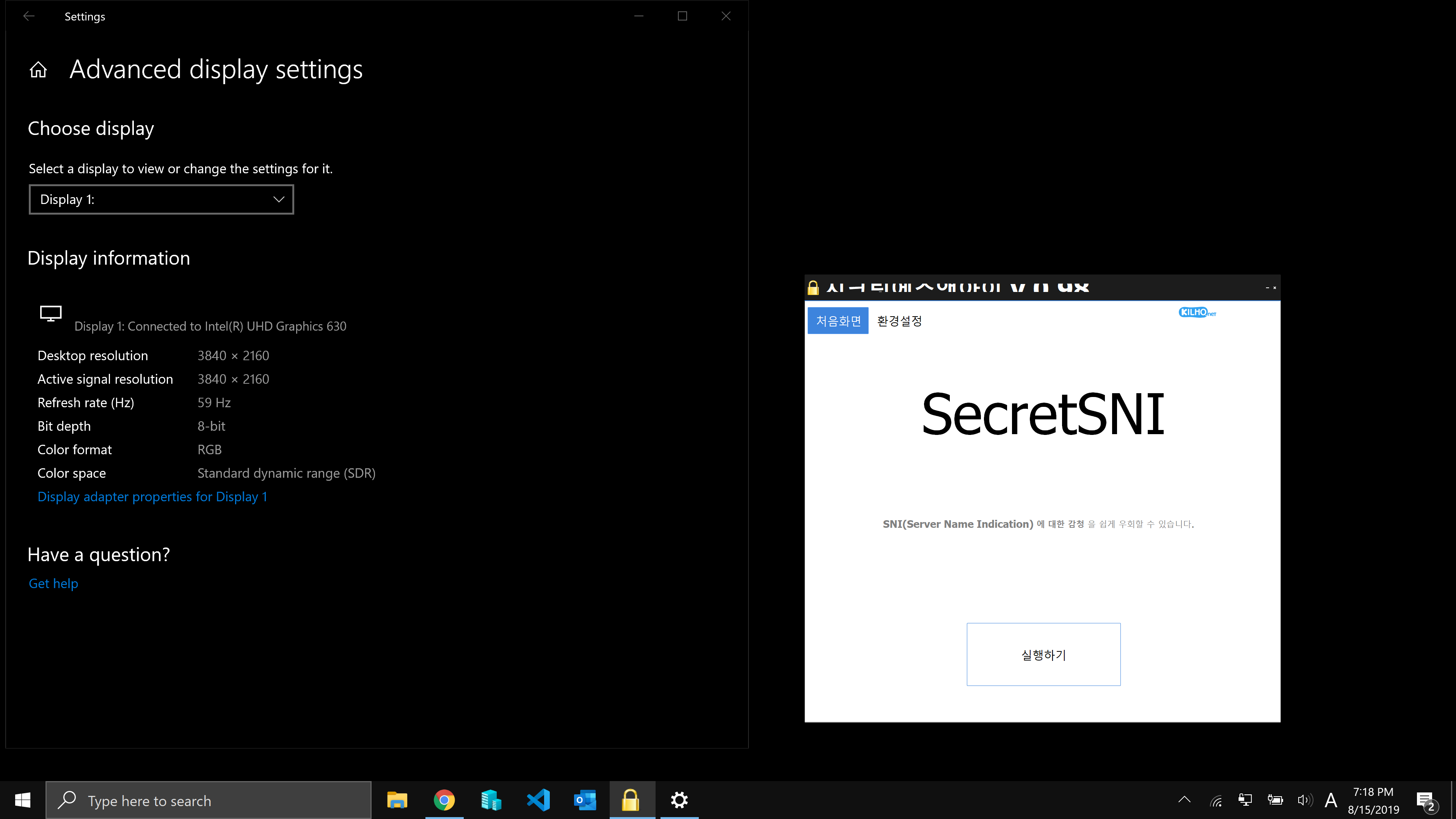Click the taskbar search box
The image size is (1456, 819).
point(208,800)
